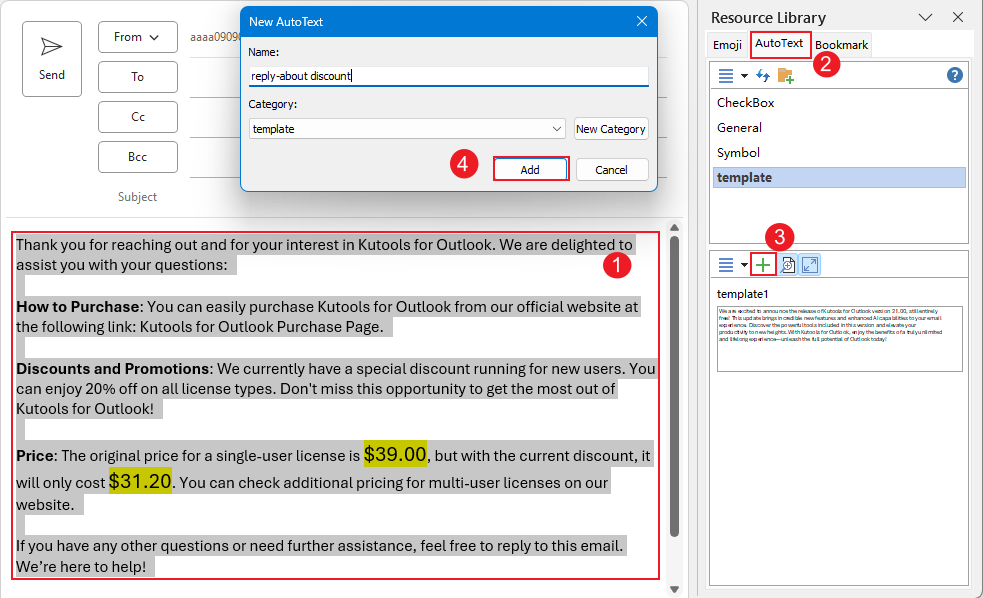Click the new category folder icon

[x=786, y=76]
